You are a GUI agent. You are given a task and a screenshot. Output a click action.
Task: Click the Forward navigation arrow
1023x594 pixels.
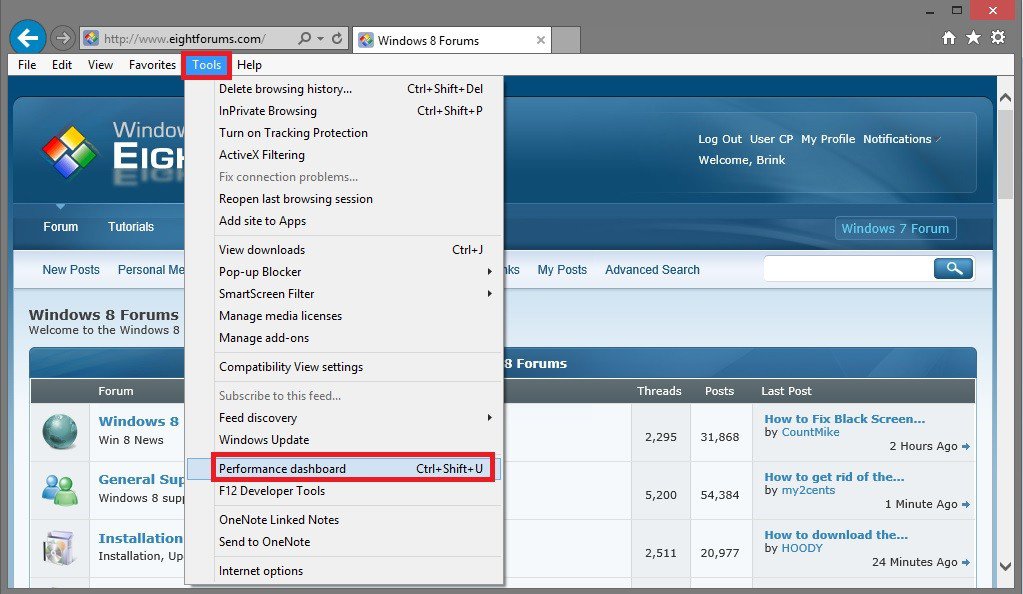(63, 39)
